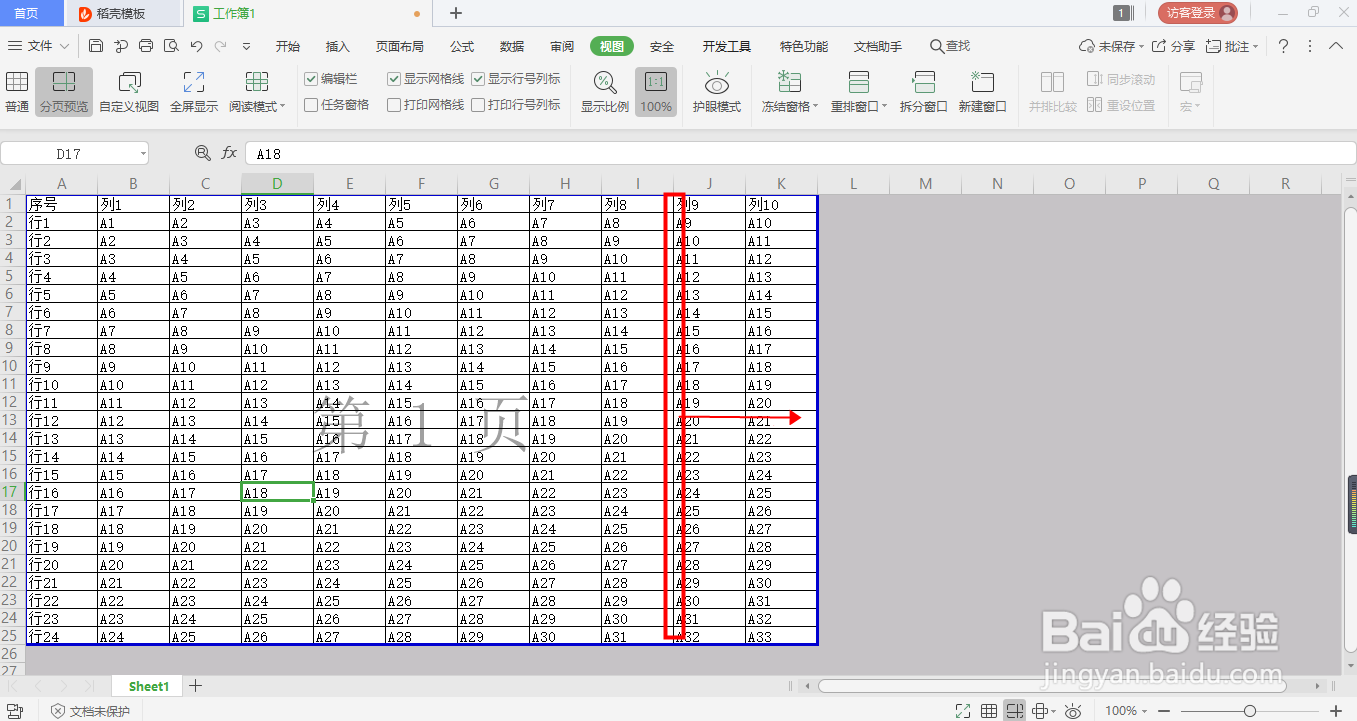Collapse the ribbon with the up chevron

click(x=1336, y=46)
